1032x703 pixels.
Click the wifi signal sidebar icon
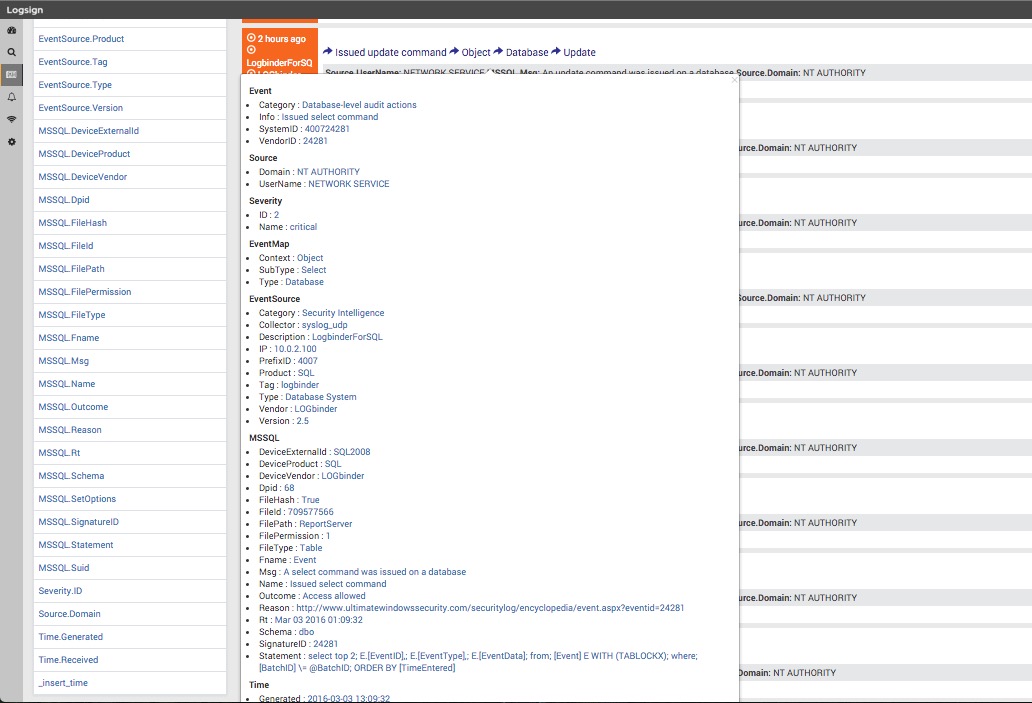pyautogui.click(x=12, y=119)
